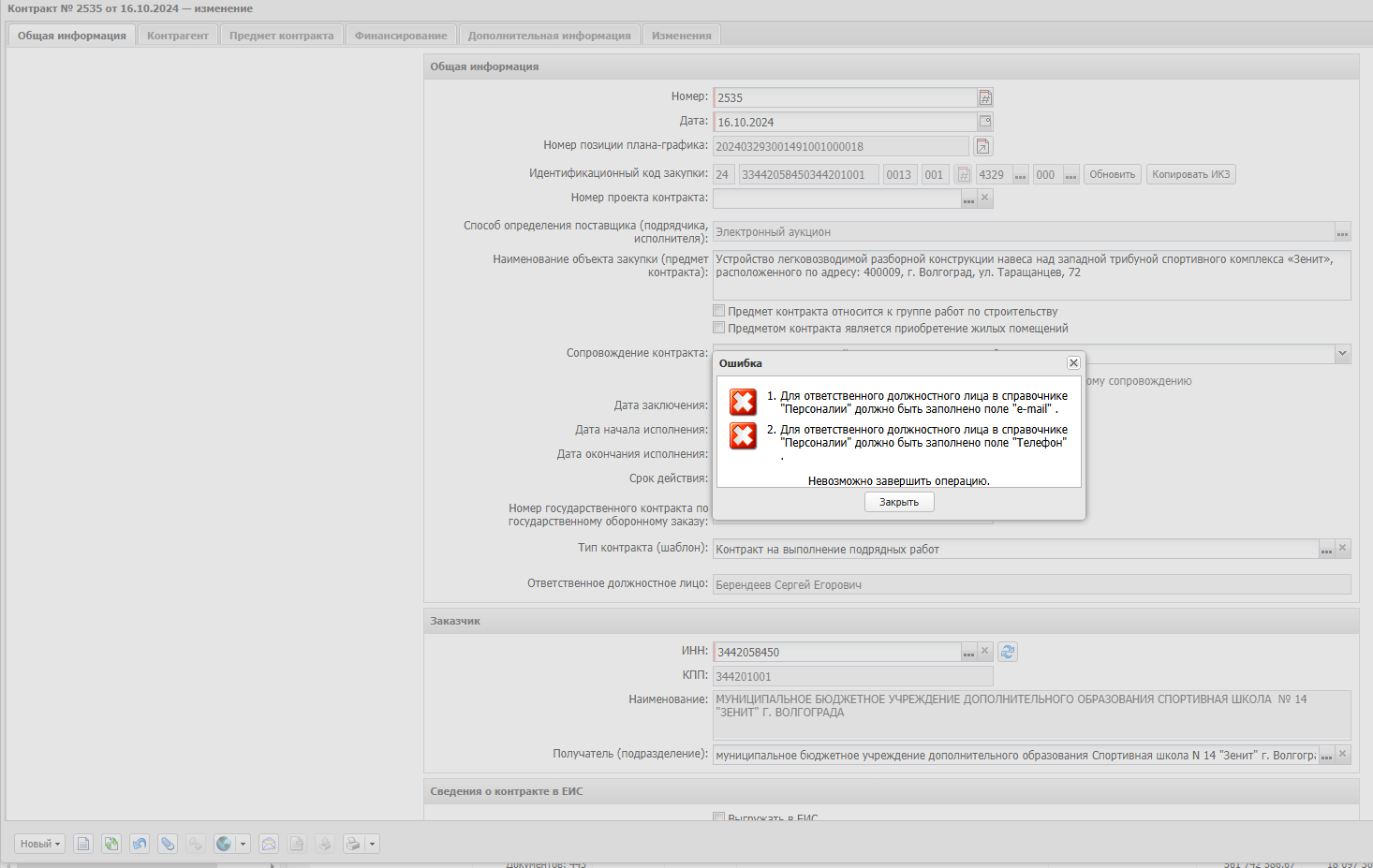Screen dimensions: 1373x868
Task: Open the calendar picker for Дата field
Action: 985,122
